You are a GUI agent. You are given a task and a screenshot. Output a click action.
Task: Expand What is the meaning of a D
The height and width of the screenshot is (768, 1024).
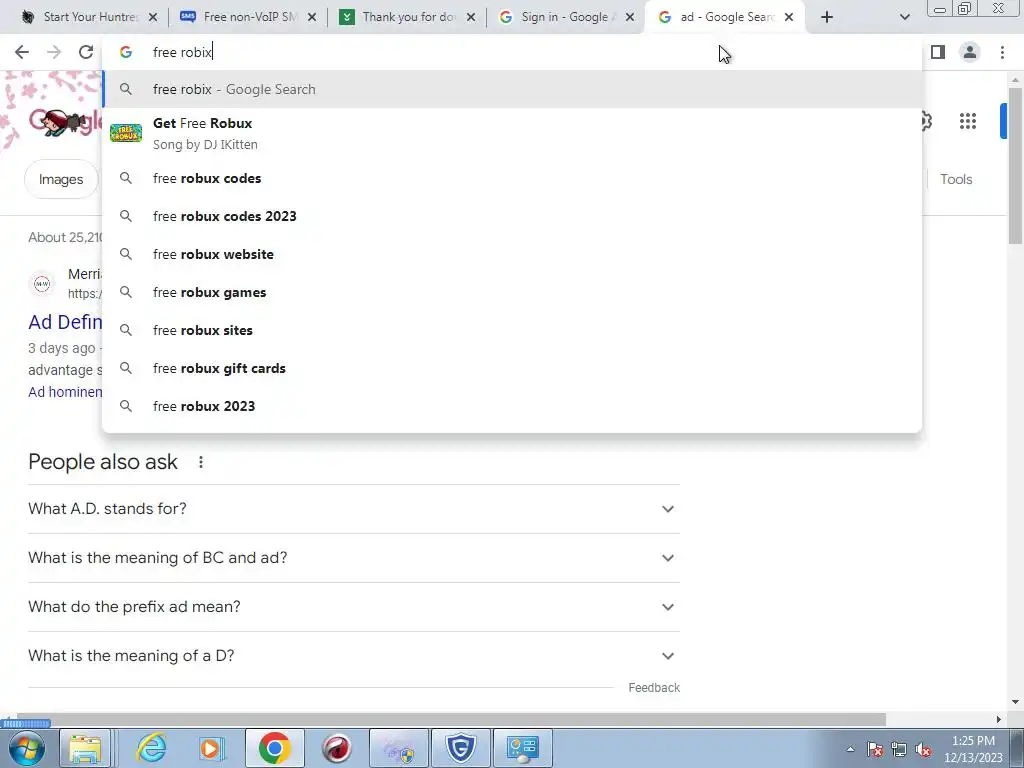(x=353, y=656)
